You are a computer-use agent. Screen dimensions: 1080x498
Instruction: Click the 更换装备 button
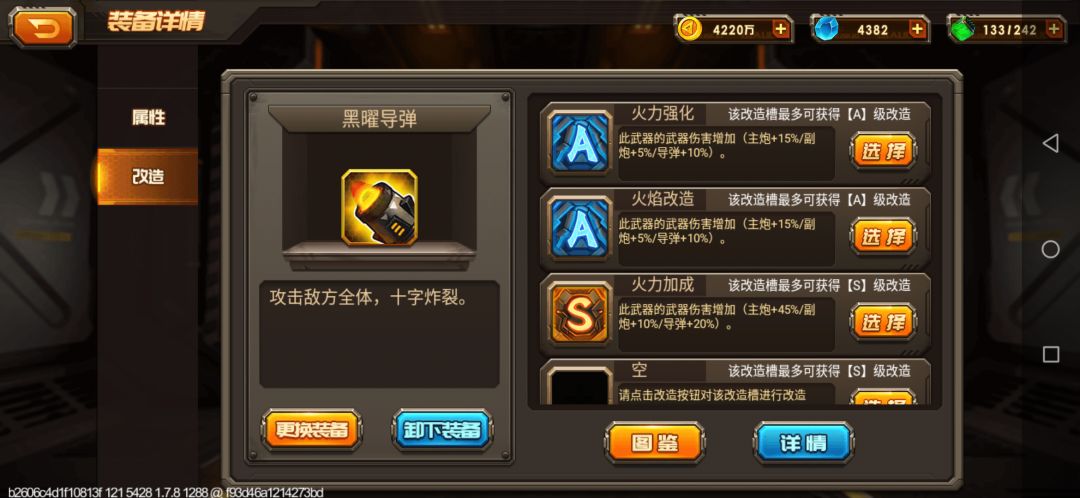(x=312, y=430)
